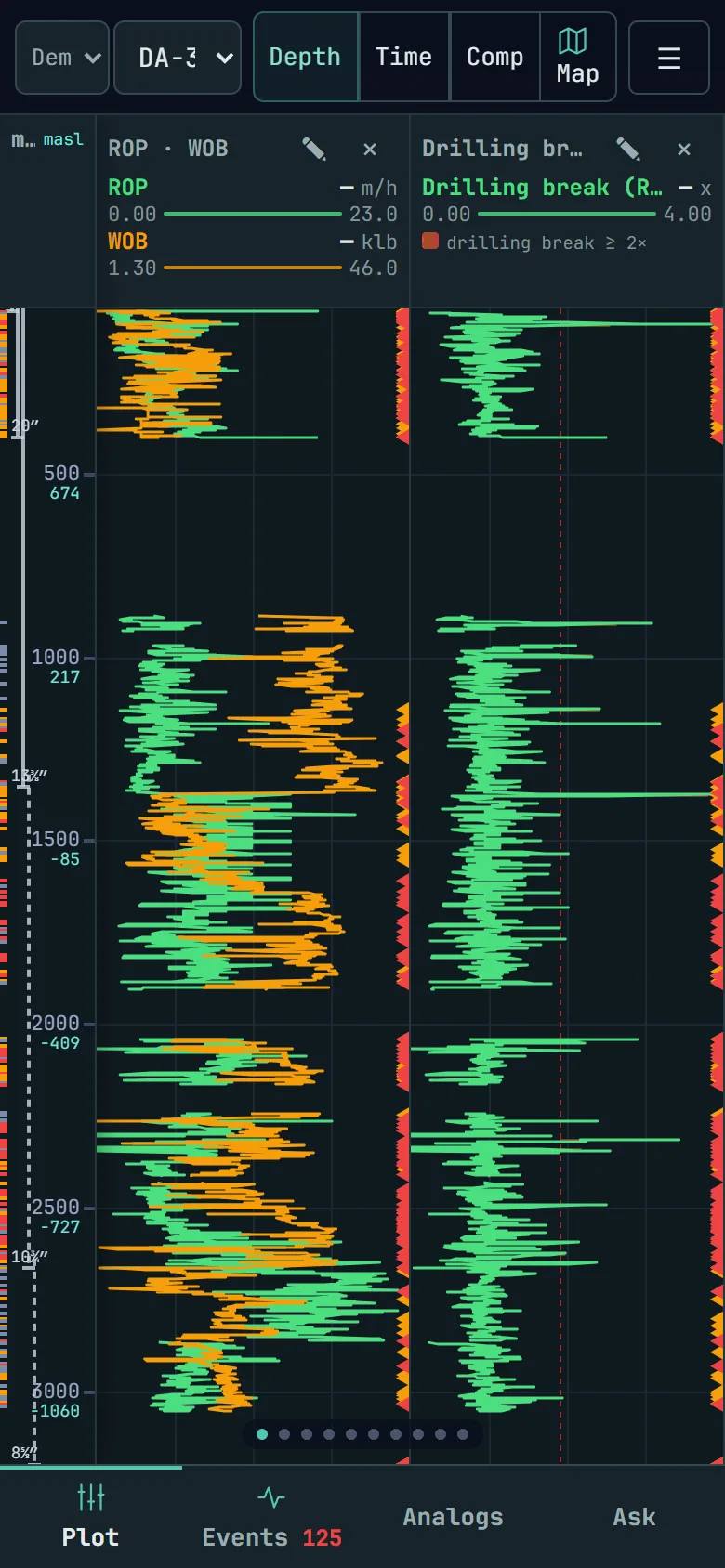The height and width of the screenshot is (1568, 725).
Task: Click the 1000 depth tick label
Action: [x=56, y=658]
